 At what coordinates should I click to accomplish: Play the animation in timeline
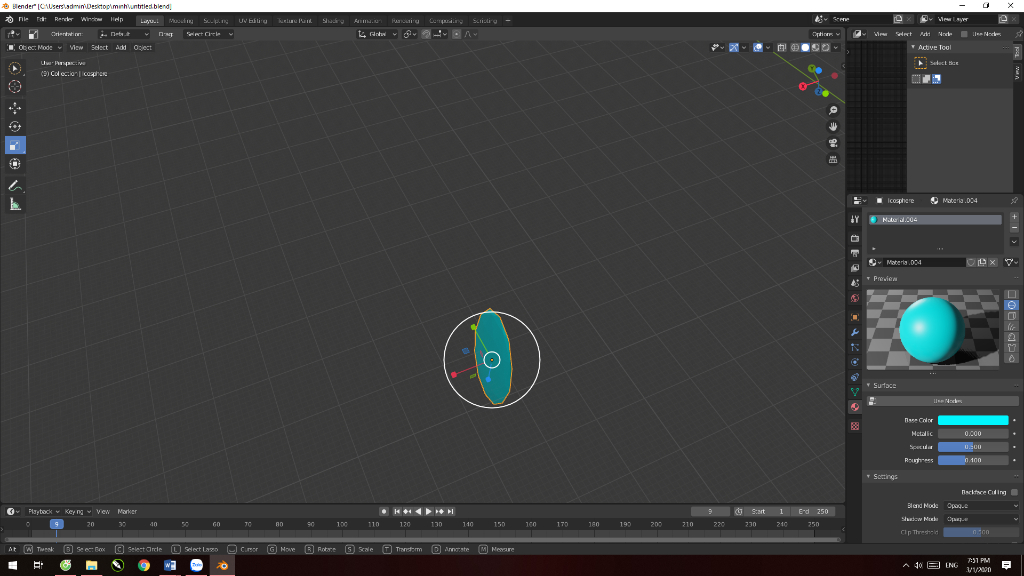428,512
